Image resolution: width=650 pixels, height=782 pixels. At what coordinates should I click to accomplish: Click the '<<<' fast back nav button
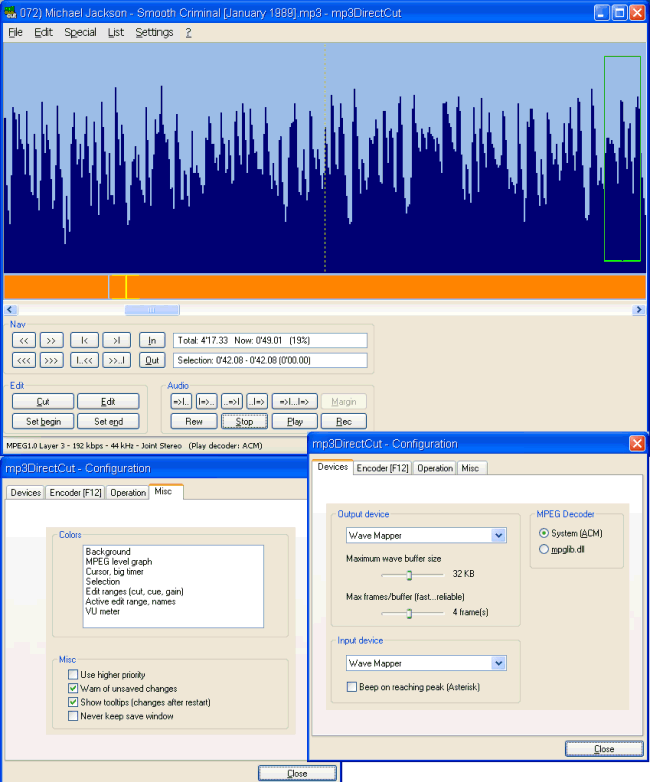click(24, 360)
